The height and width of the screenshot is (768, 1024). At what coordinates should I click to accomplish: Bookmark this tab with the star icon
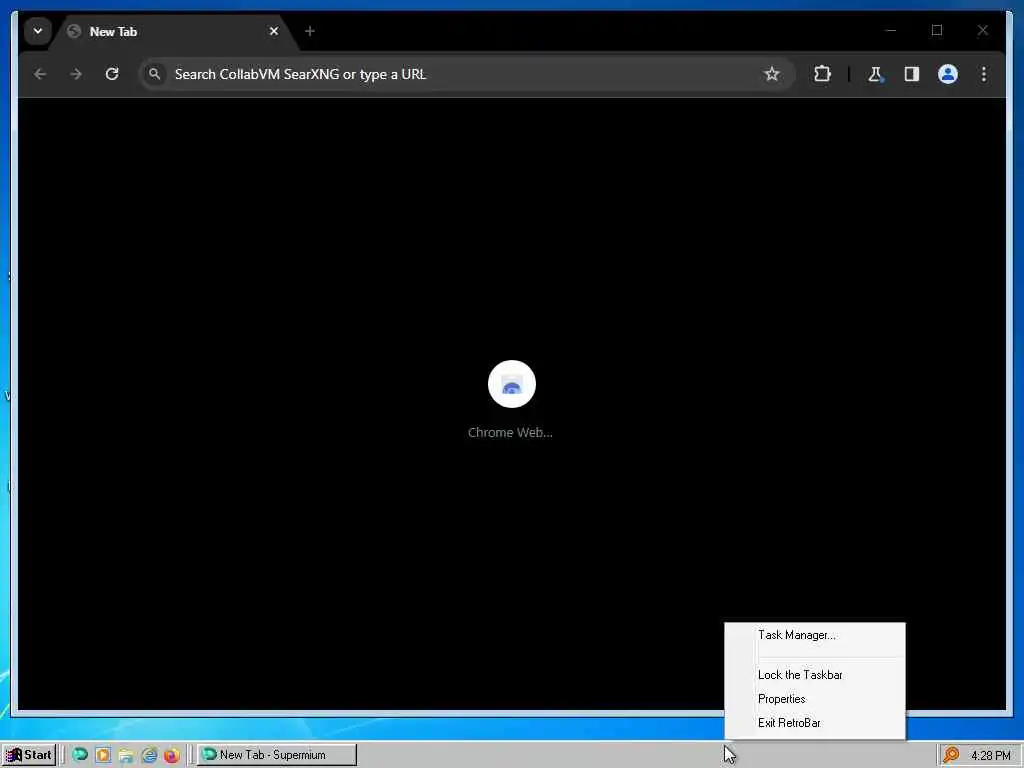point(772,74)
